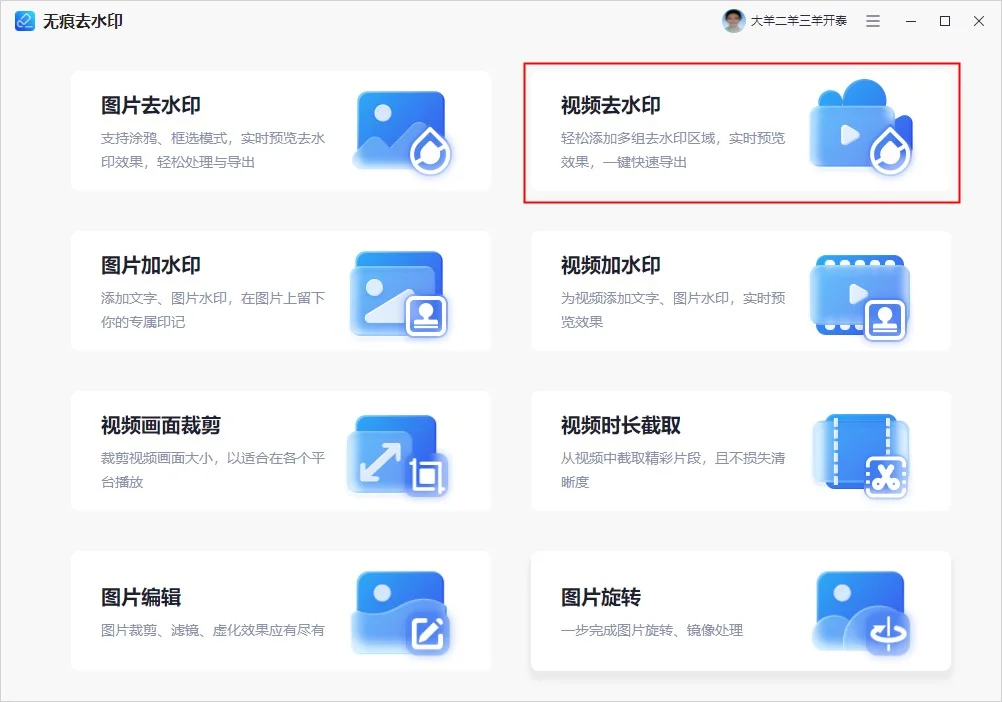Screen dimensions: 1002x702
Task: Minimize the 无痕去水印 window
Action: (911, 21)
